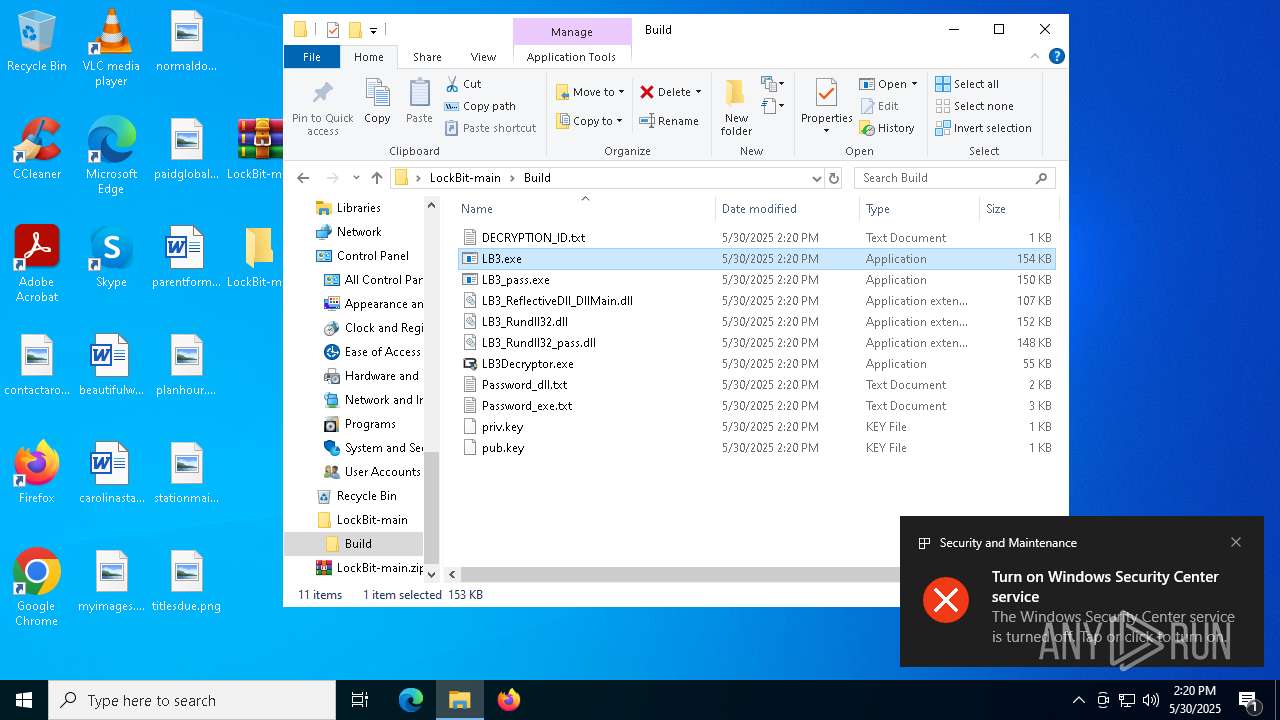Viewport: 1280px width, 720px height.
Task: Open address bar history dropdown
Action: pos(816,178)
